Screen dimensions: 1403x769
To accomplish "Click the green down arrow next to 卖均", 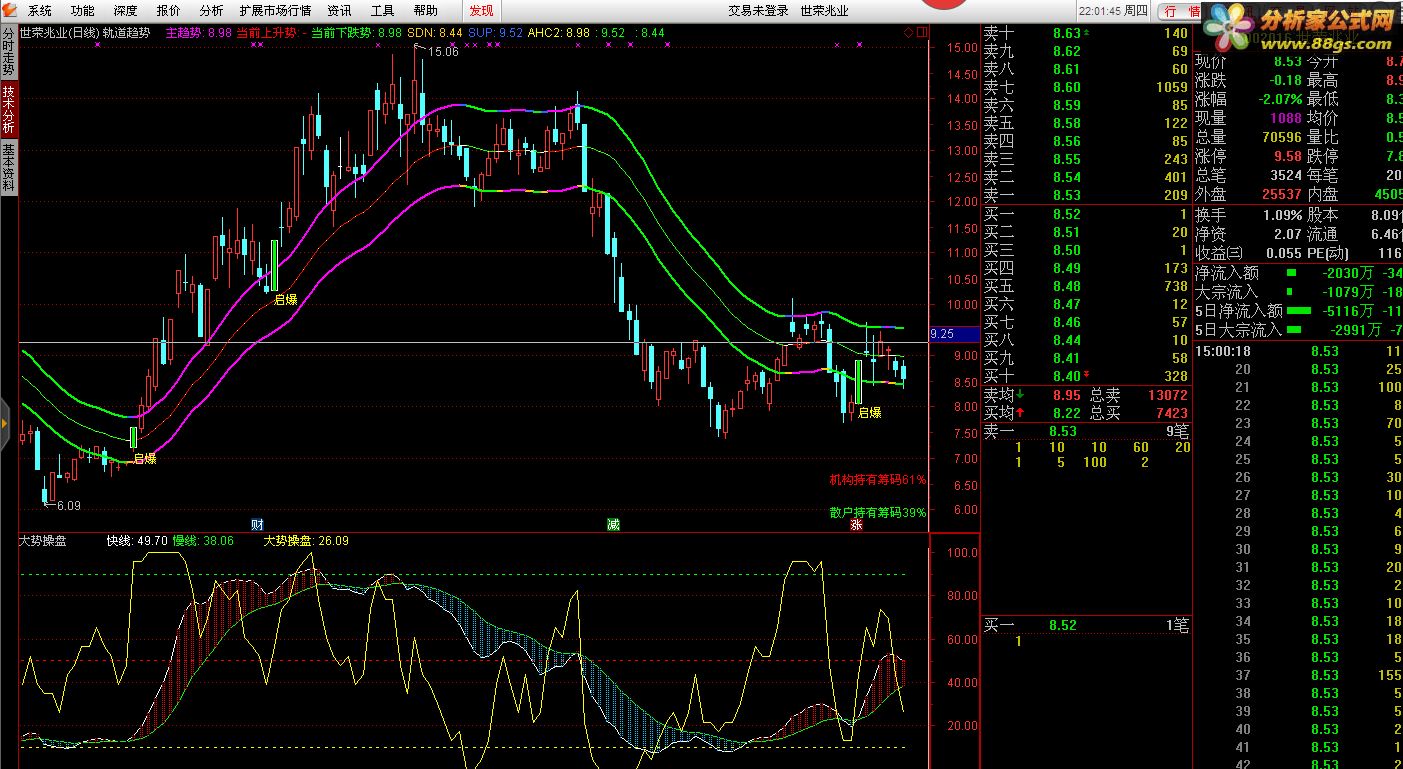I will 1021,394.
